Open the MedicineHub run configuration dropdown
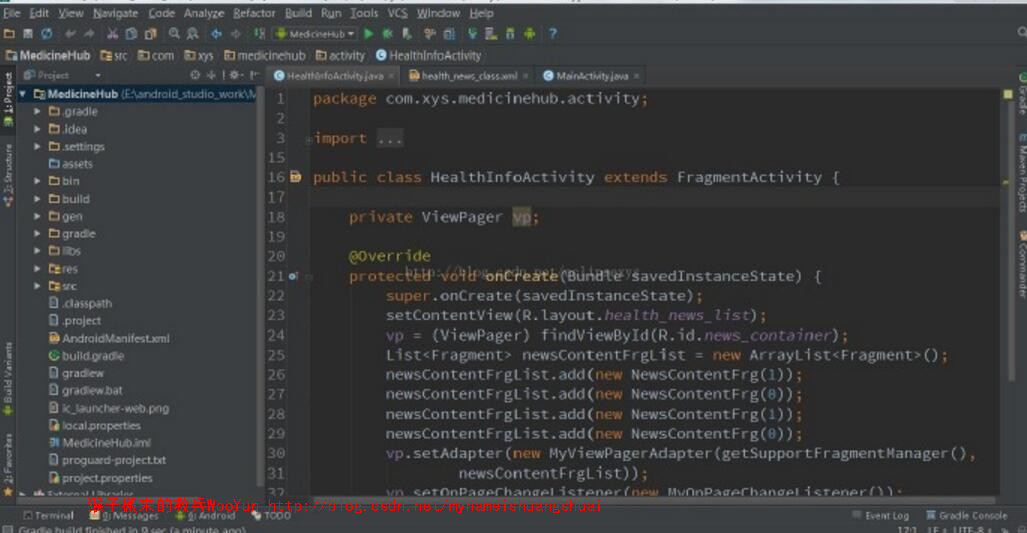The height and width of the screenshot is (533, 1027). (315, 34)
